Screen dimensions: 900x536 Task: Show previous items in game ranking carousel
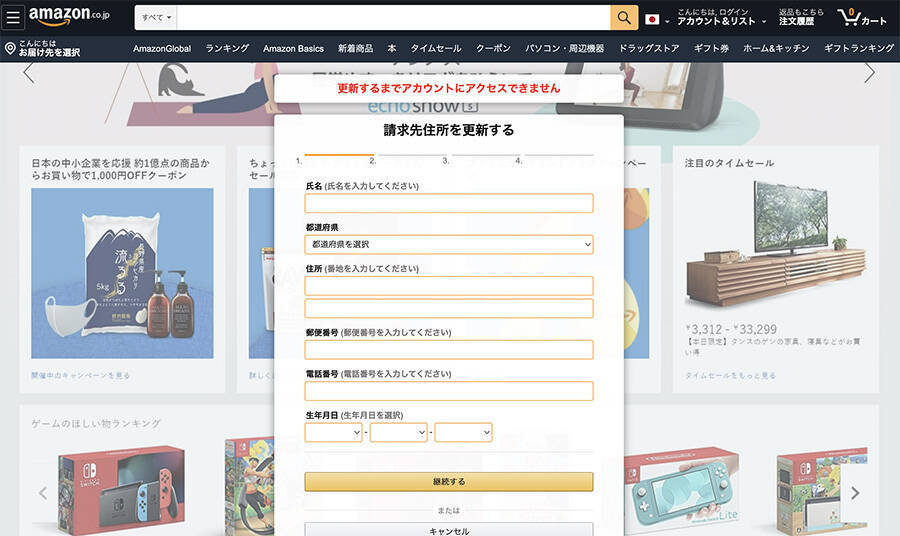click(x=43, y=493)
